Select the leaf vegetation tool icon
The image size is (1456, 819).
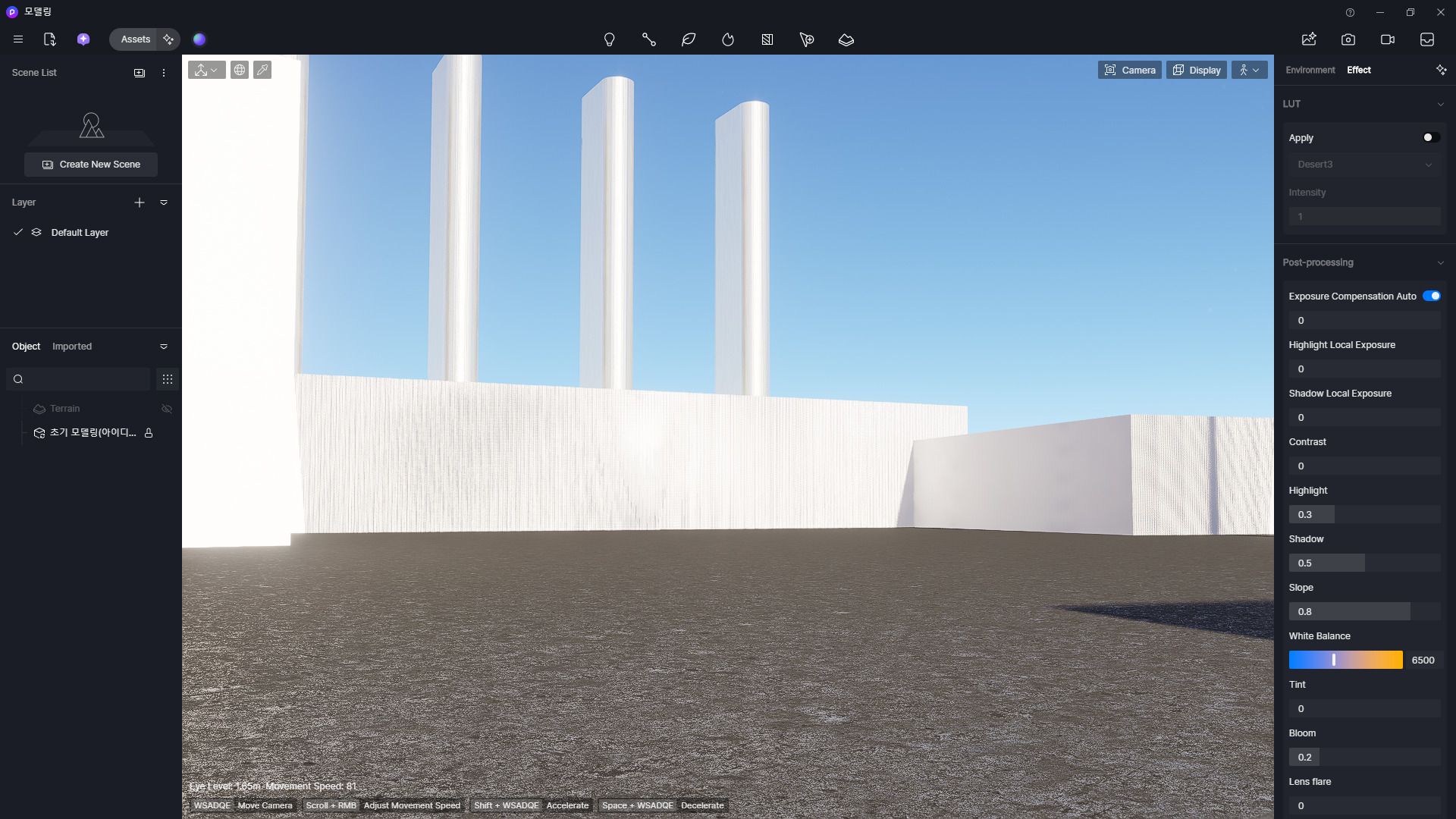pyautogui.click(x=689, y=39)
